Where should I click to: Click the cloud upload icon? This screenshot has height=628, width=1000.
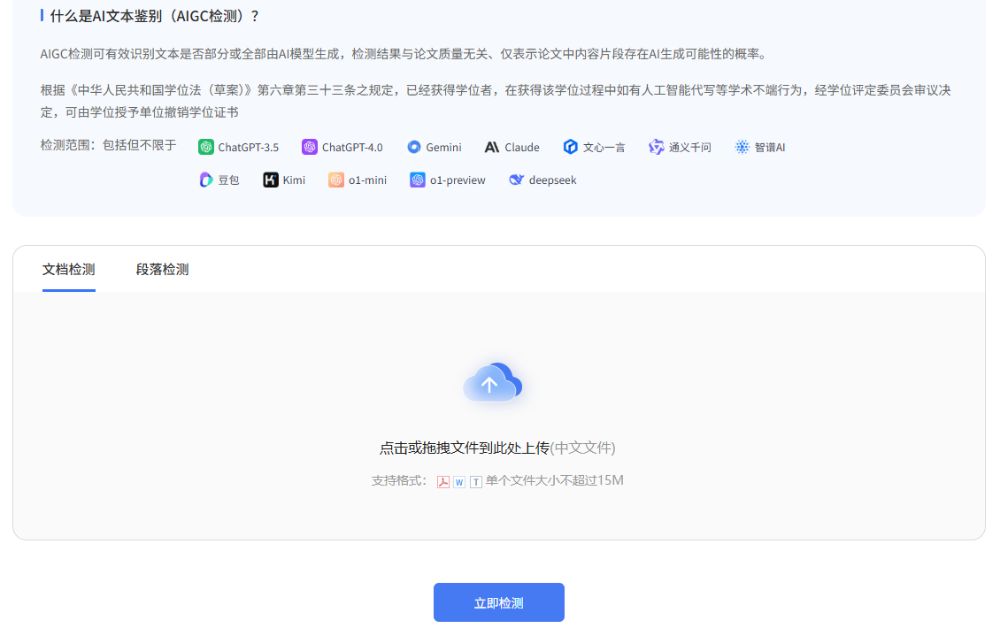492,383
